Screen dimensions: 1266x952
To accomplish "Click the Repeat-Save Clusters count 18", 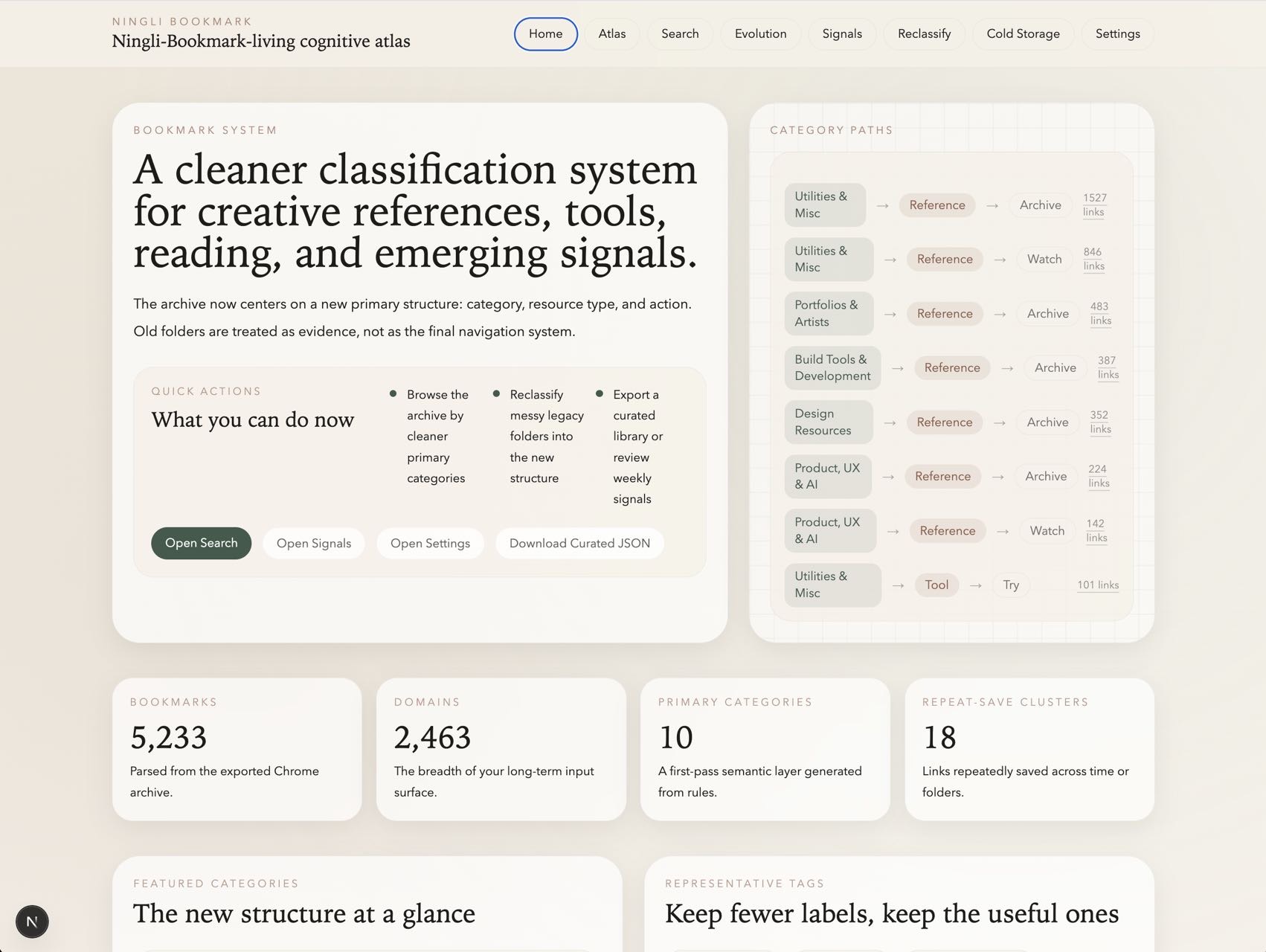I will click(x=939, y=737).
